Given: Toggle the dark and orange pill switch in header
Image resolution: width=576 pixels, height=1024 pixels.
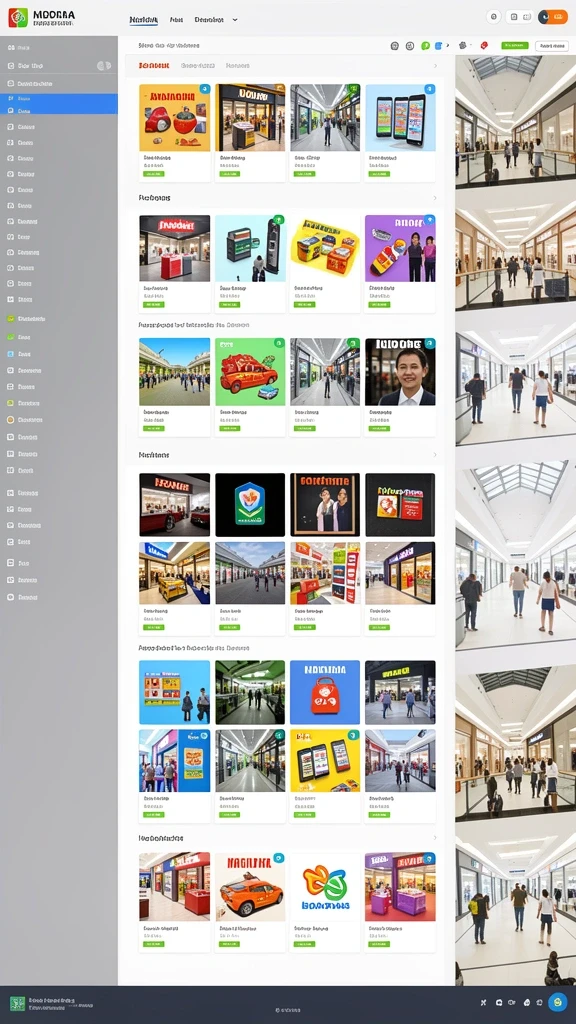Looking at the screenshot, I should tap(552, 17).
